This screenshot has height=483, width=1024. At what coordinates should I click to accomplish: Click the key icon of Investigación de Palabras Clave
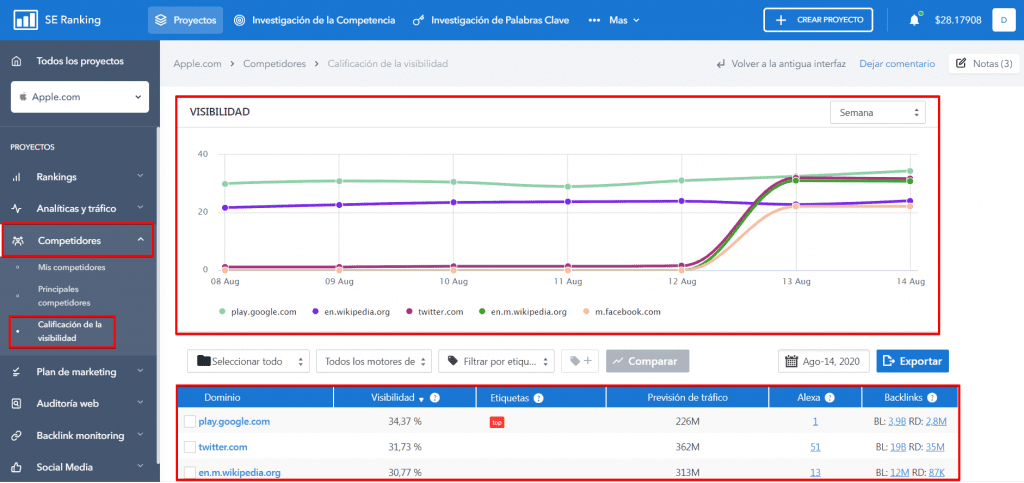419,20
